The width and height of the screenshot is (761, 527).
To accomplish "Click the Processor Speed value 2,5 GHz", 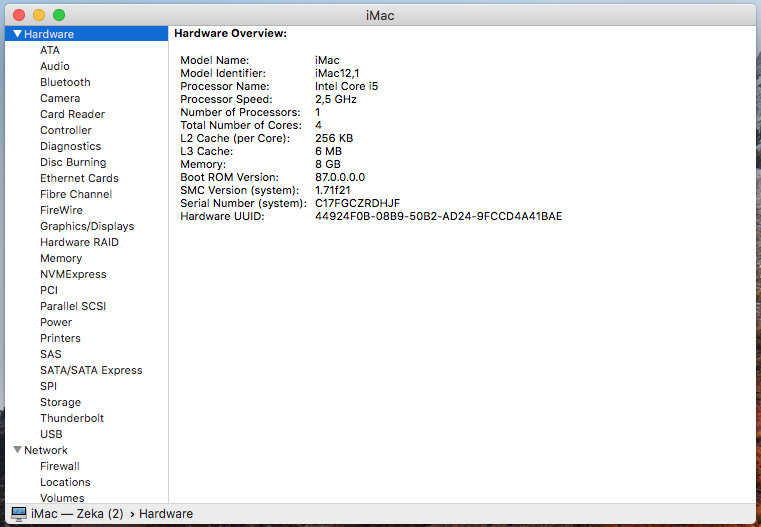I will [335, 99].
